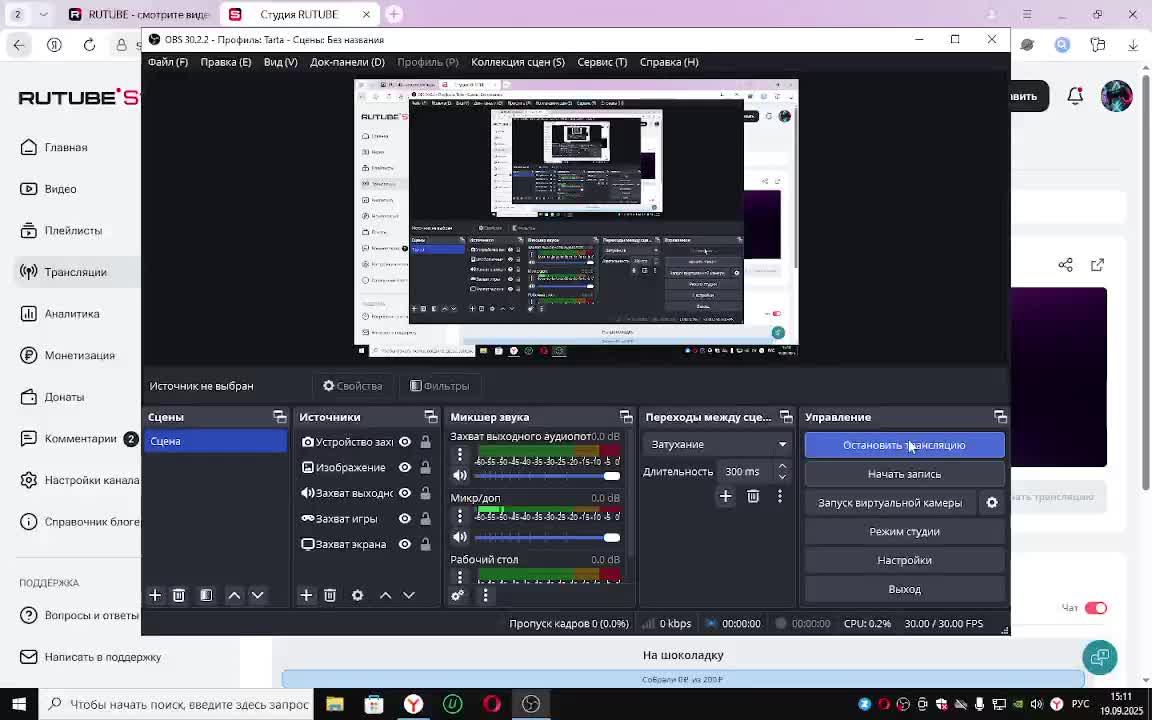Open Справка (H) menu
Image resolution: width=1152 pixels, height=720 pixels.
pos(669,62)
